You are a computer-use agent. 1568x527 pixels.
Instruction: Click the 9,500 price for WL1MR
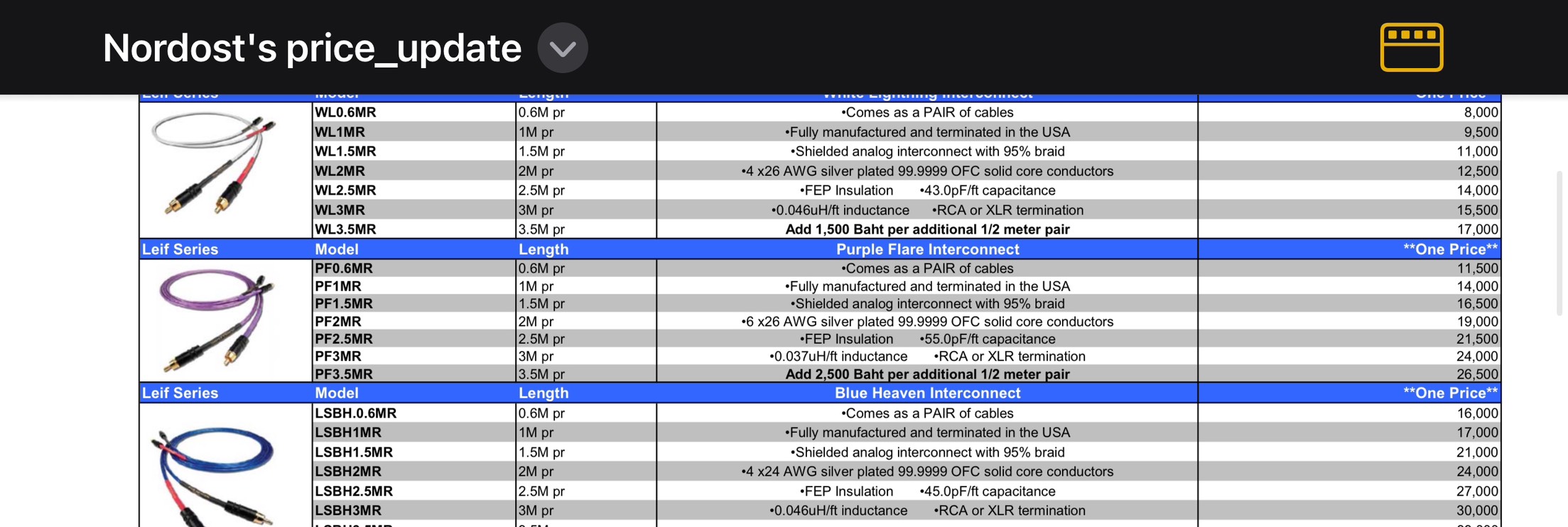click(x=1481, y=132)
